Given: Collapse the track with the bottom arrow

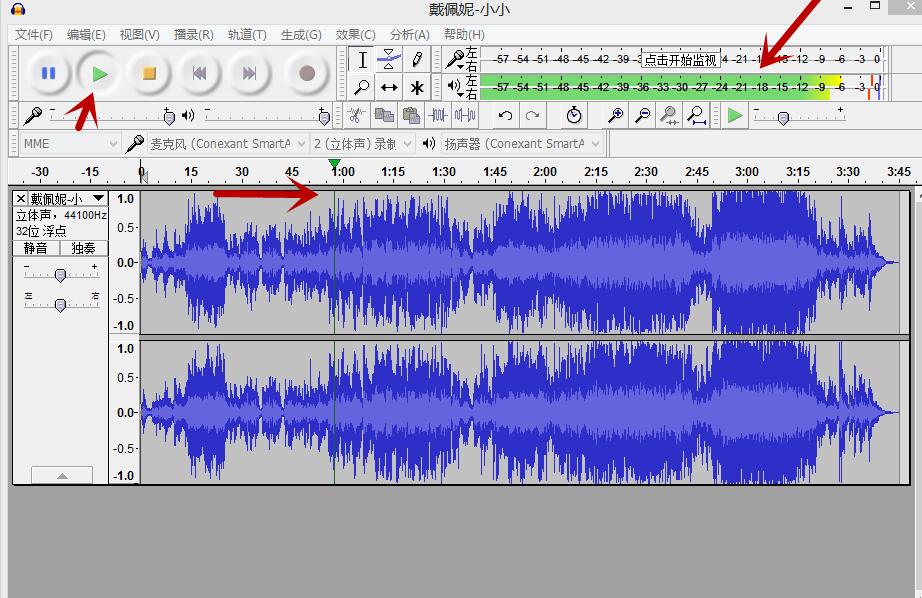Looking at the screenshot, I should click(x=61, y=476).
